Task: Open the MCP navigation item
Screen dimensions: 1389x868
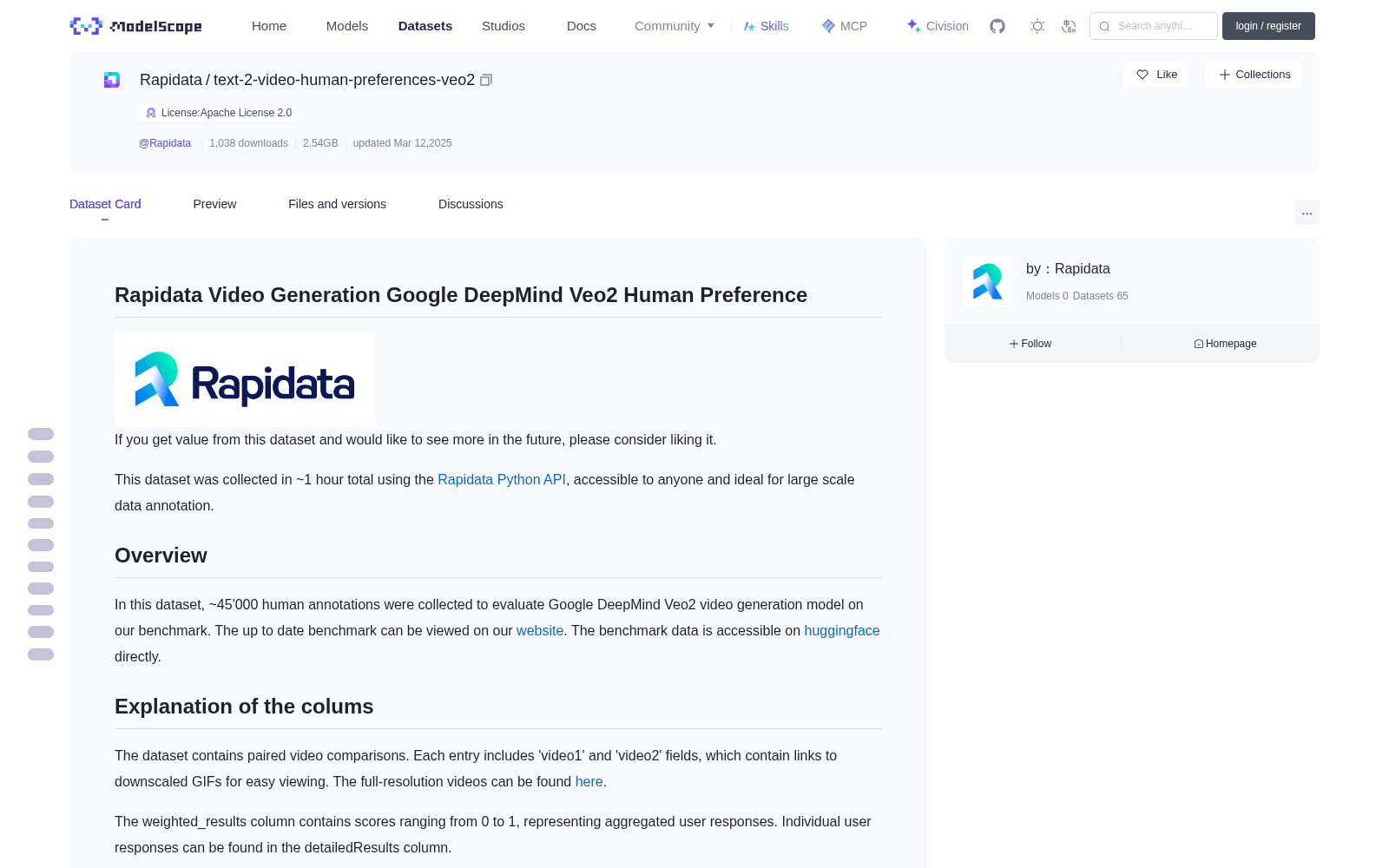Action: tap(845, 26)
